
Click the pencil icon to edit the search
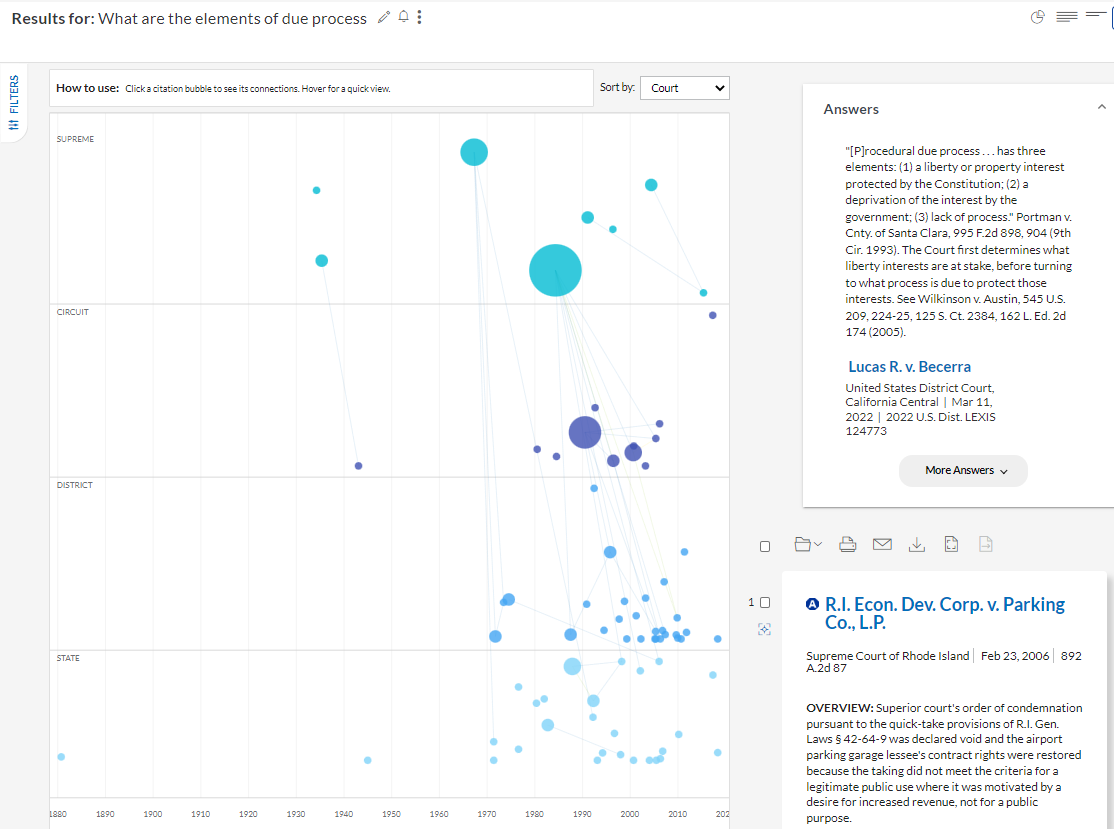(x=384, y=18)
